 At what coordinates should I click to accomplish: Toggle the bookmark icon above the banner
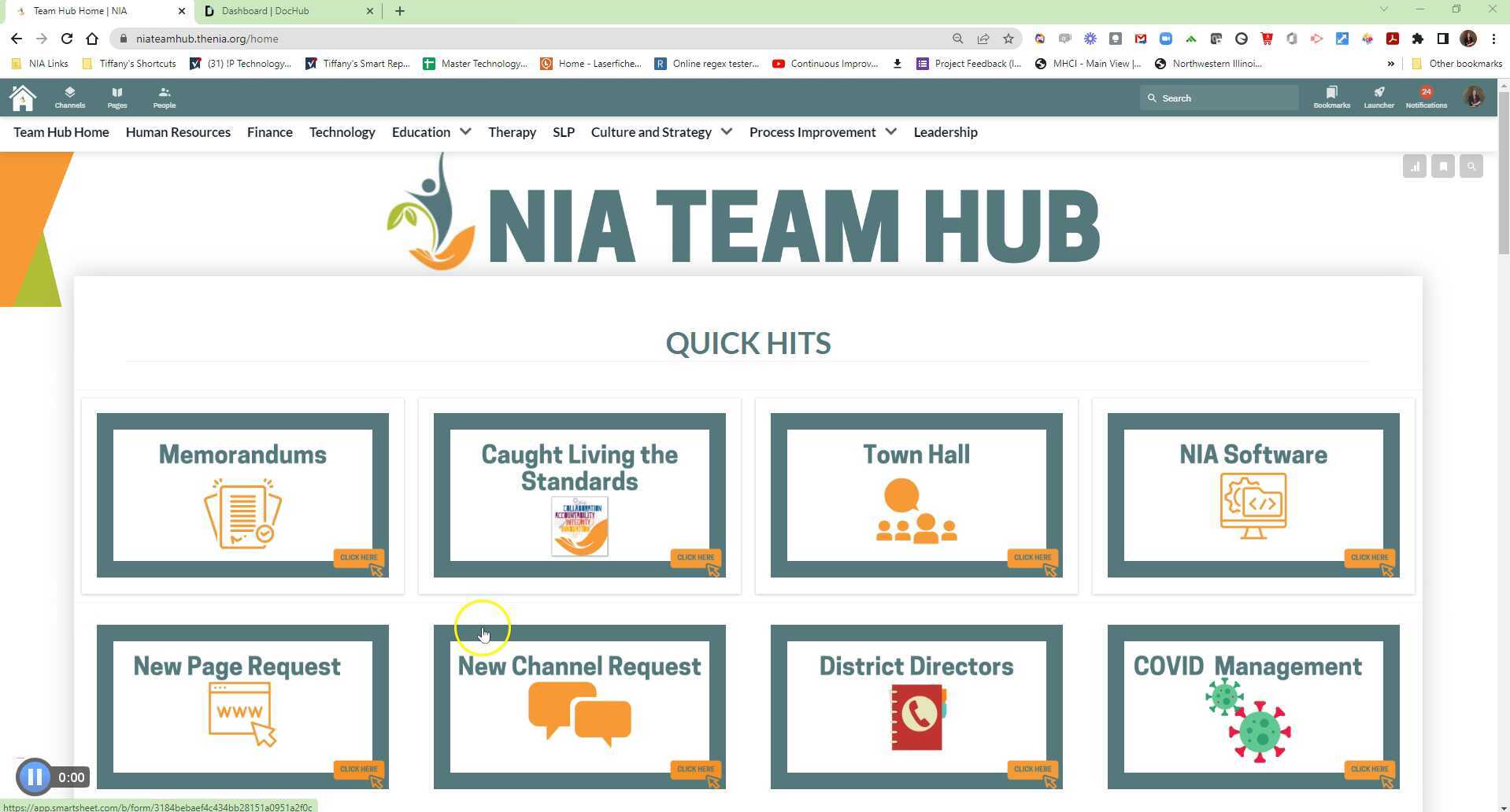coord(1443,165)
